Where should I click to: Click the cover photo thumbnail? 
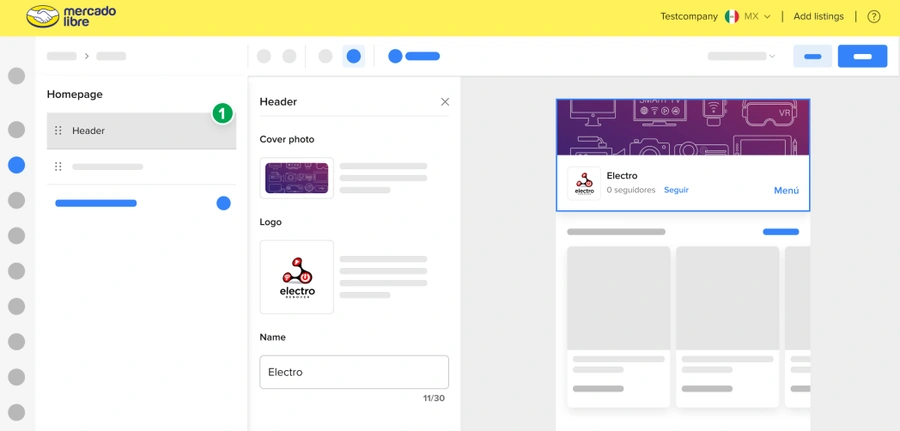[297, 178]
